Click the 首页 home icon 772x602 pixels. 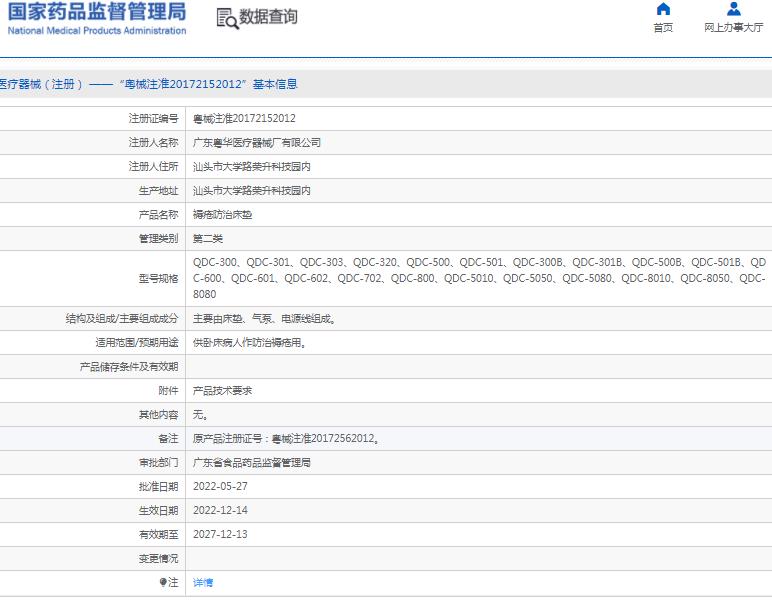click(x=663, y=10)
